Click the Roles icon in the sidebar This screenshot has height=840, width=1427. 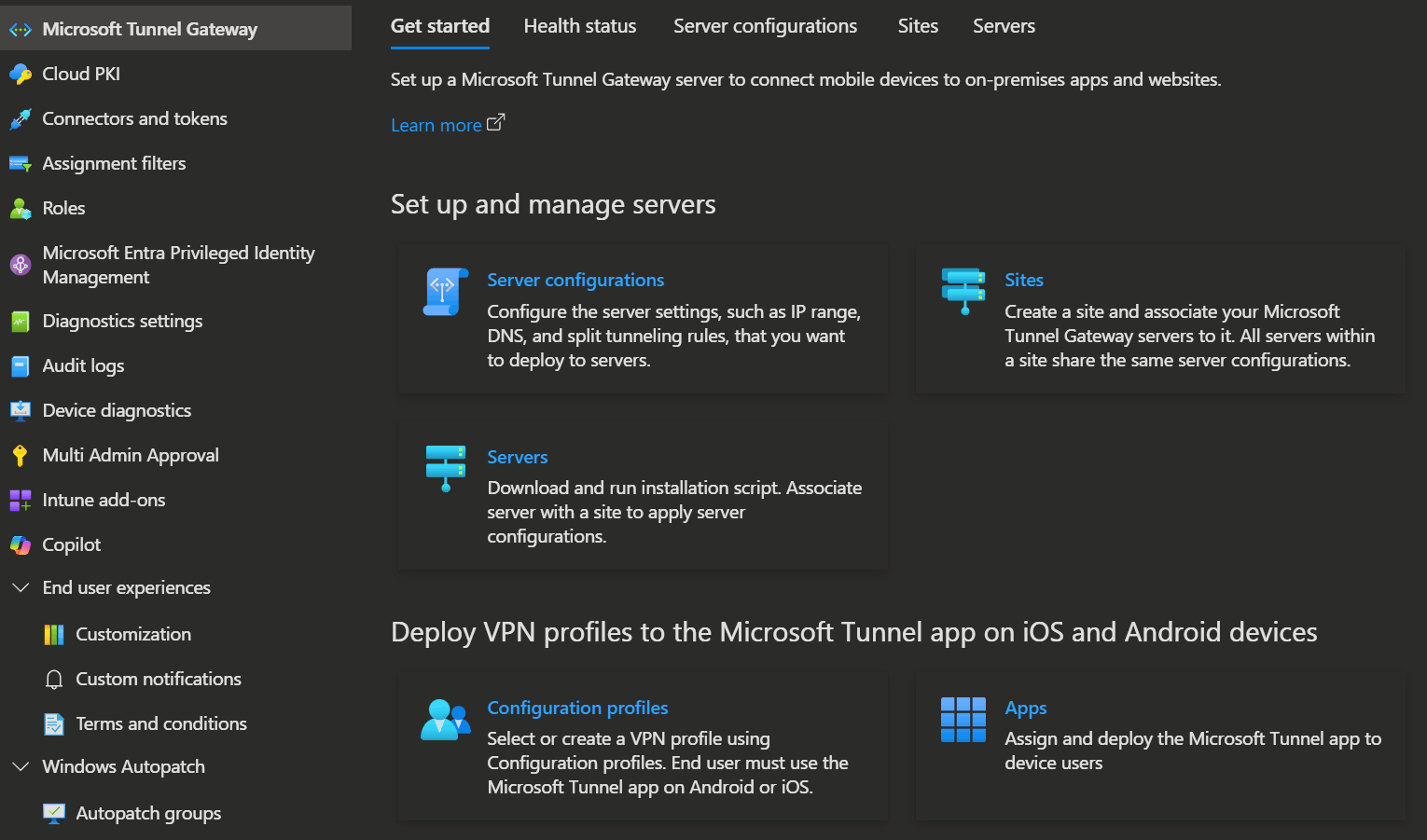(21, 208)
